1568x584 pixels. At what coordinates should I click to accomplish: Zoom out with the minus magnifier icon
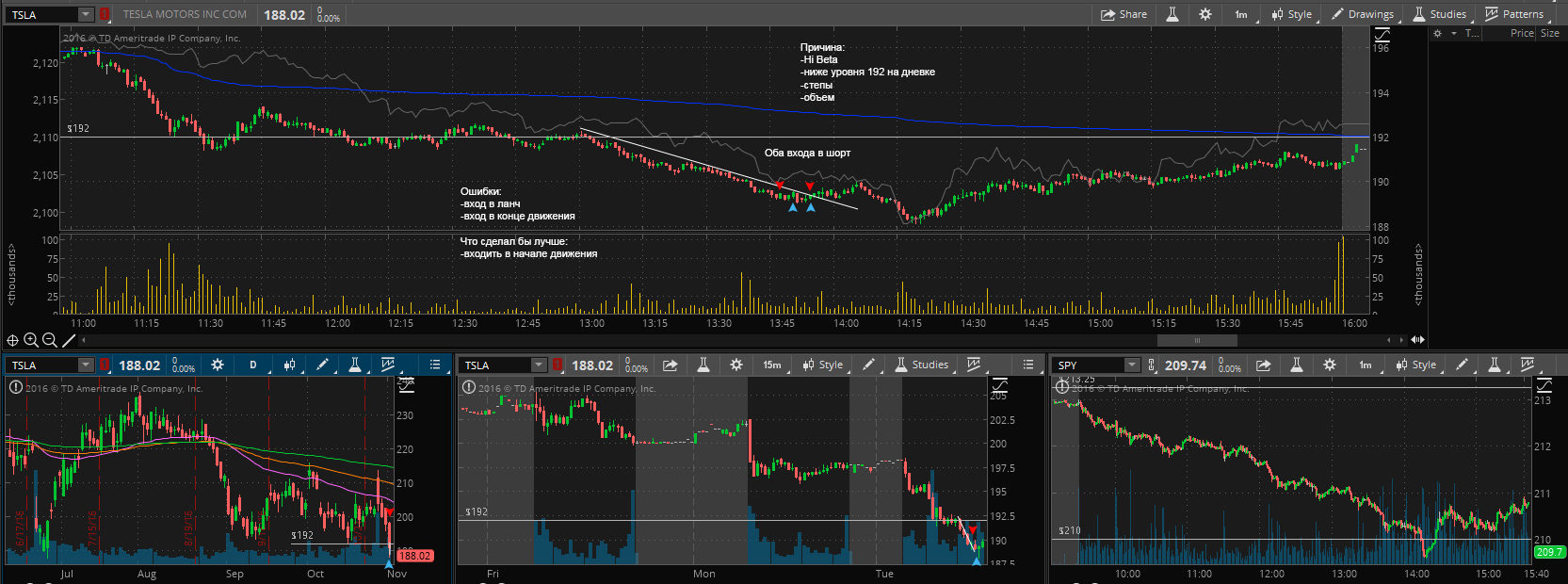point(50,340)
